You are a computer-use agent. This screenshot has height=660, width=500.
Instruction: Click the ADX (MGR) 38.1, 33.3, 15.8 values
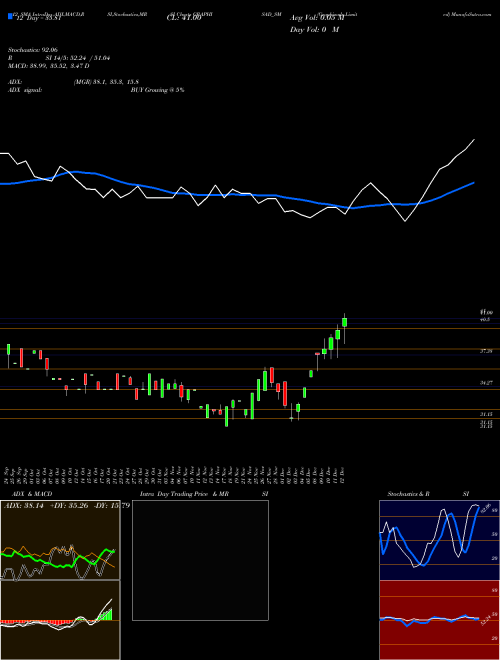(106, 82)
